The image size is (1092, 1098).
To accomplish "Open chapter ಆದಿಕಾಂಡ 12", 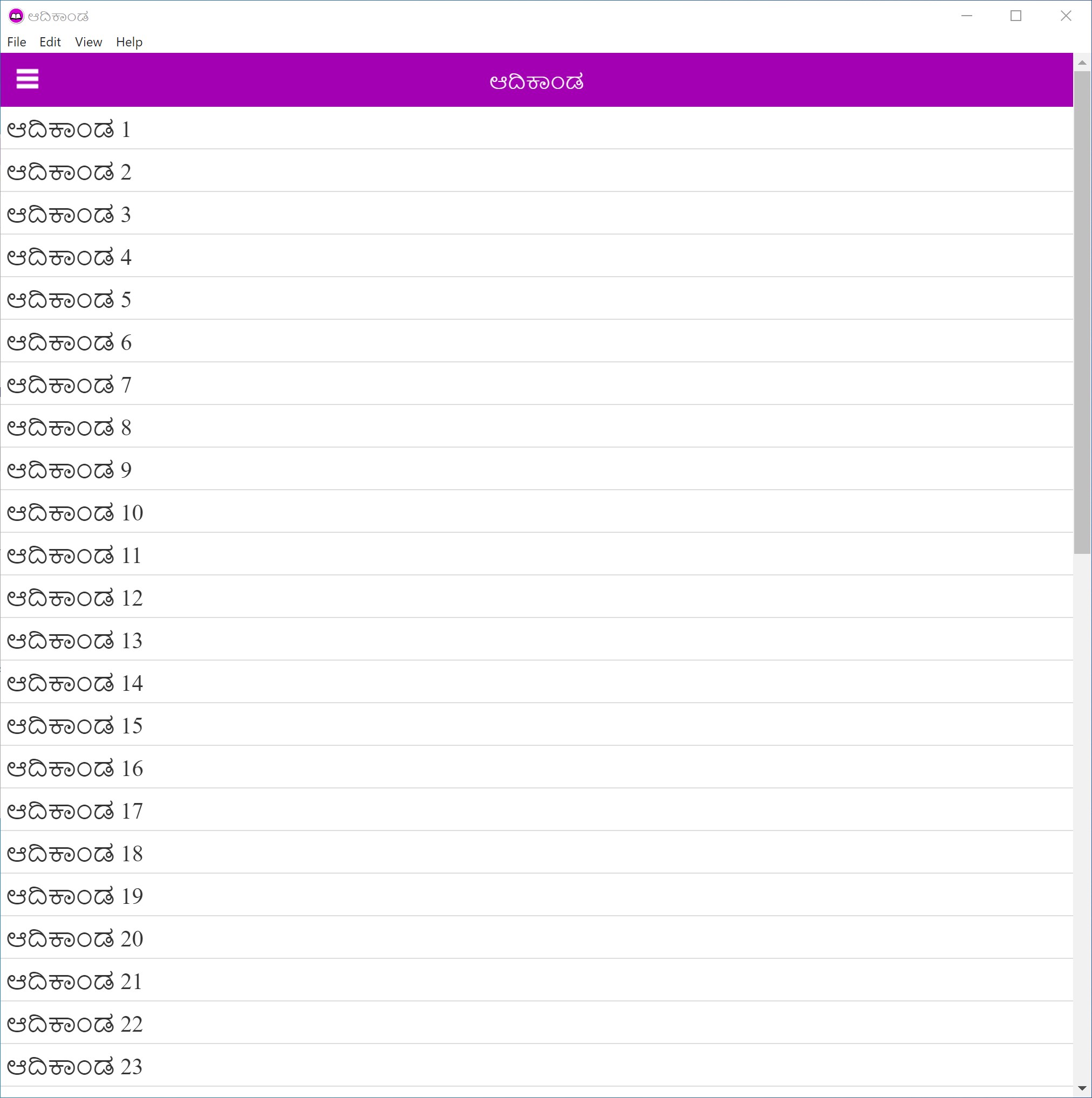I will click(x=74, y=598).
